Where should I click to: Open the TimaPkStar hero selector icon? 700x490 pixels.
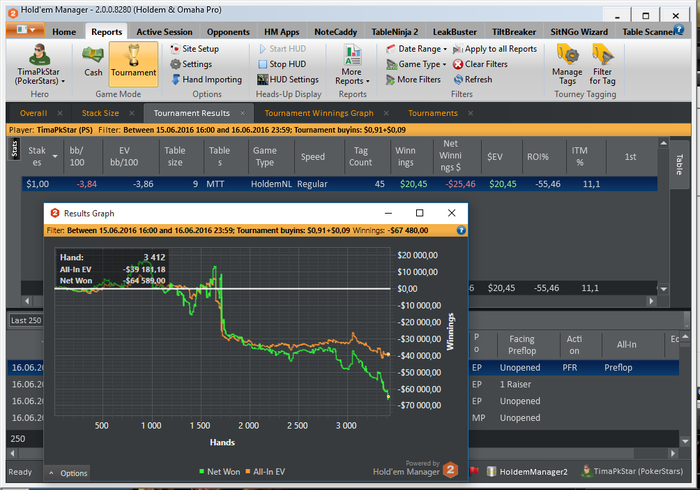click(x=39, y=65)
